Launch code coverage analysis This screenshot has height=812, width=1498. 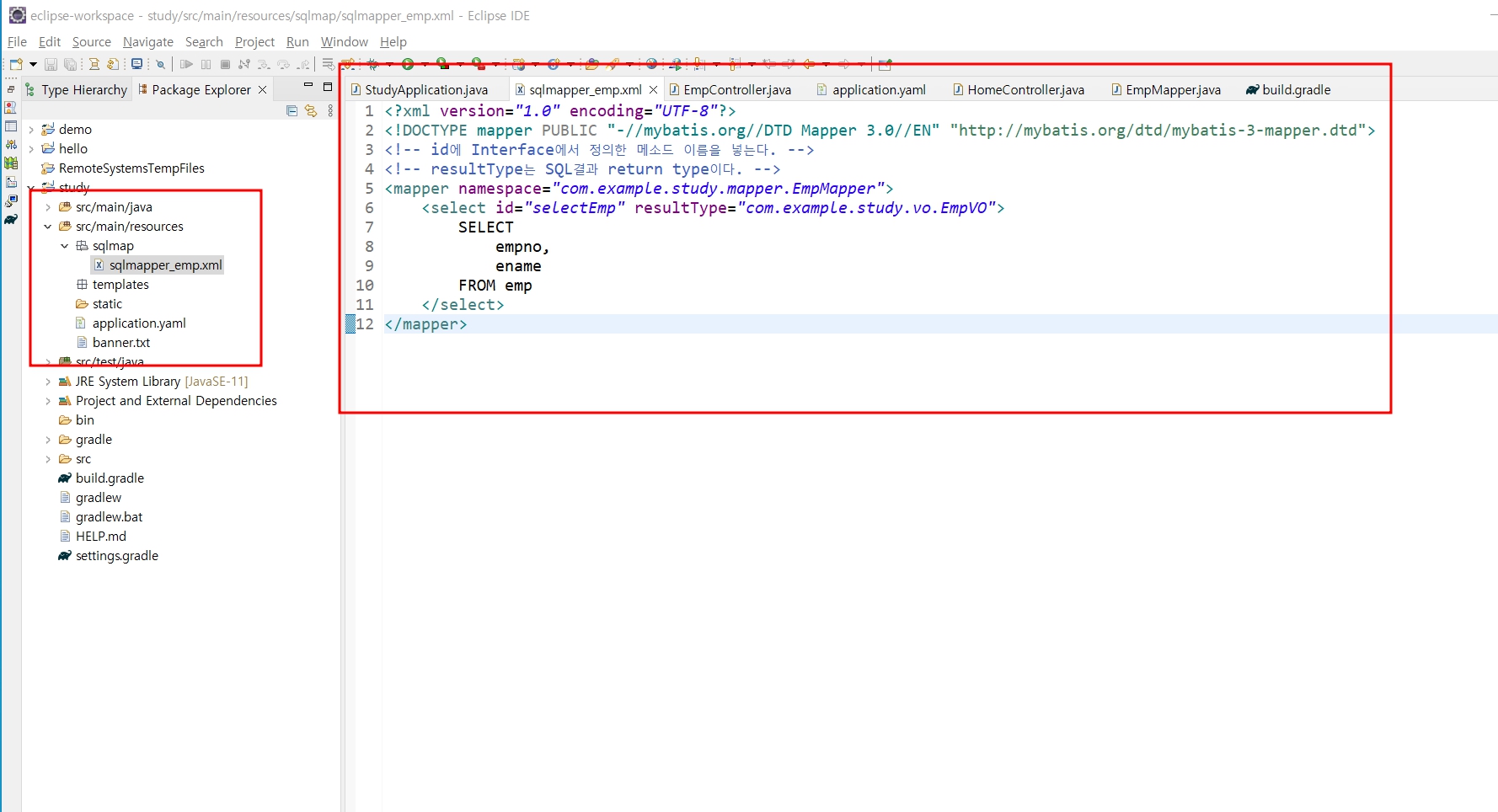coord(441,64)
